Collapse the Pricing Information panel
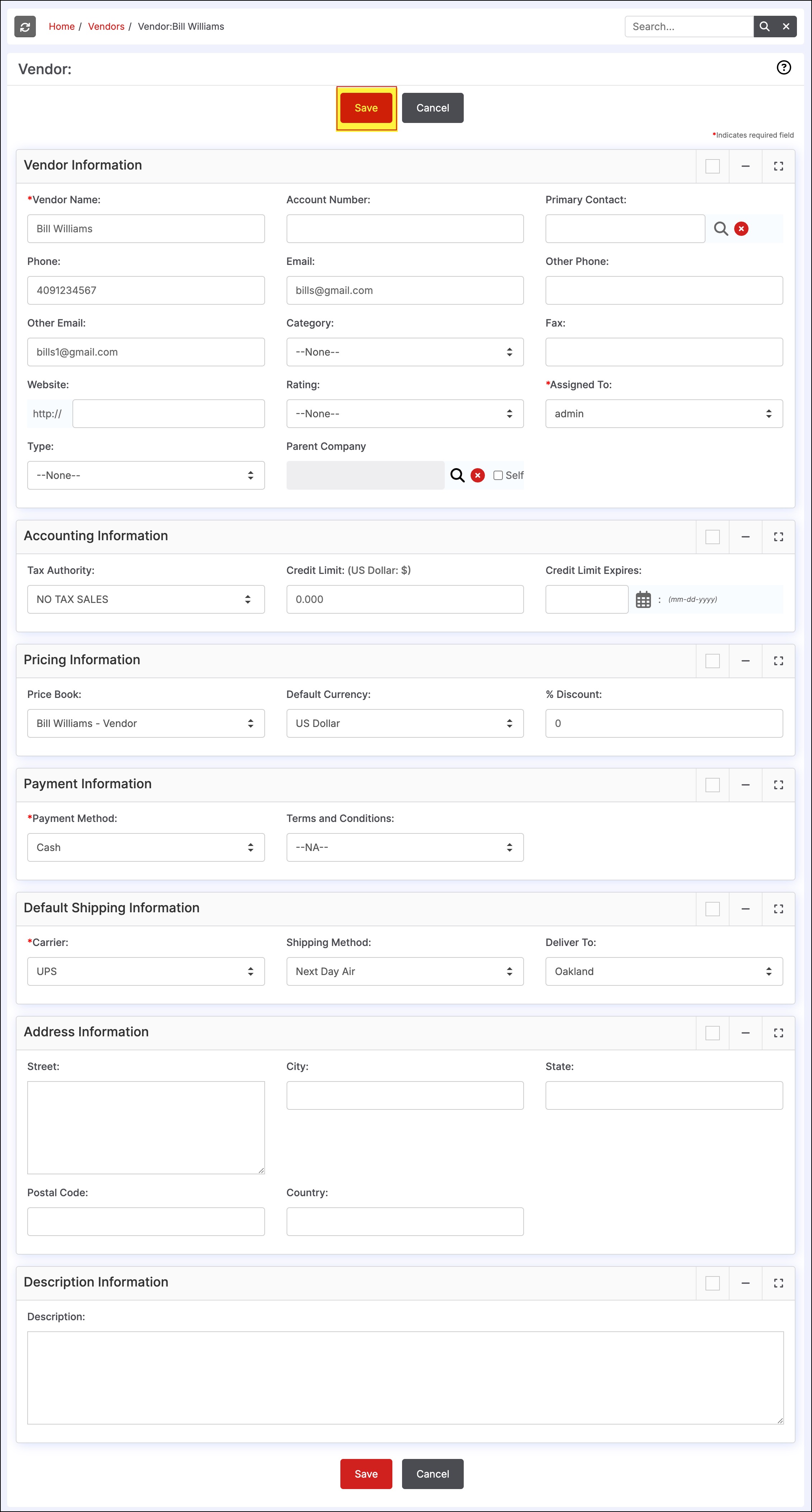812x1512 pixels. (745, 661)
